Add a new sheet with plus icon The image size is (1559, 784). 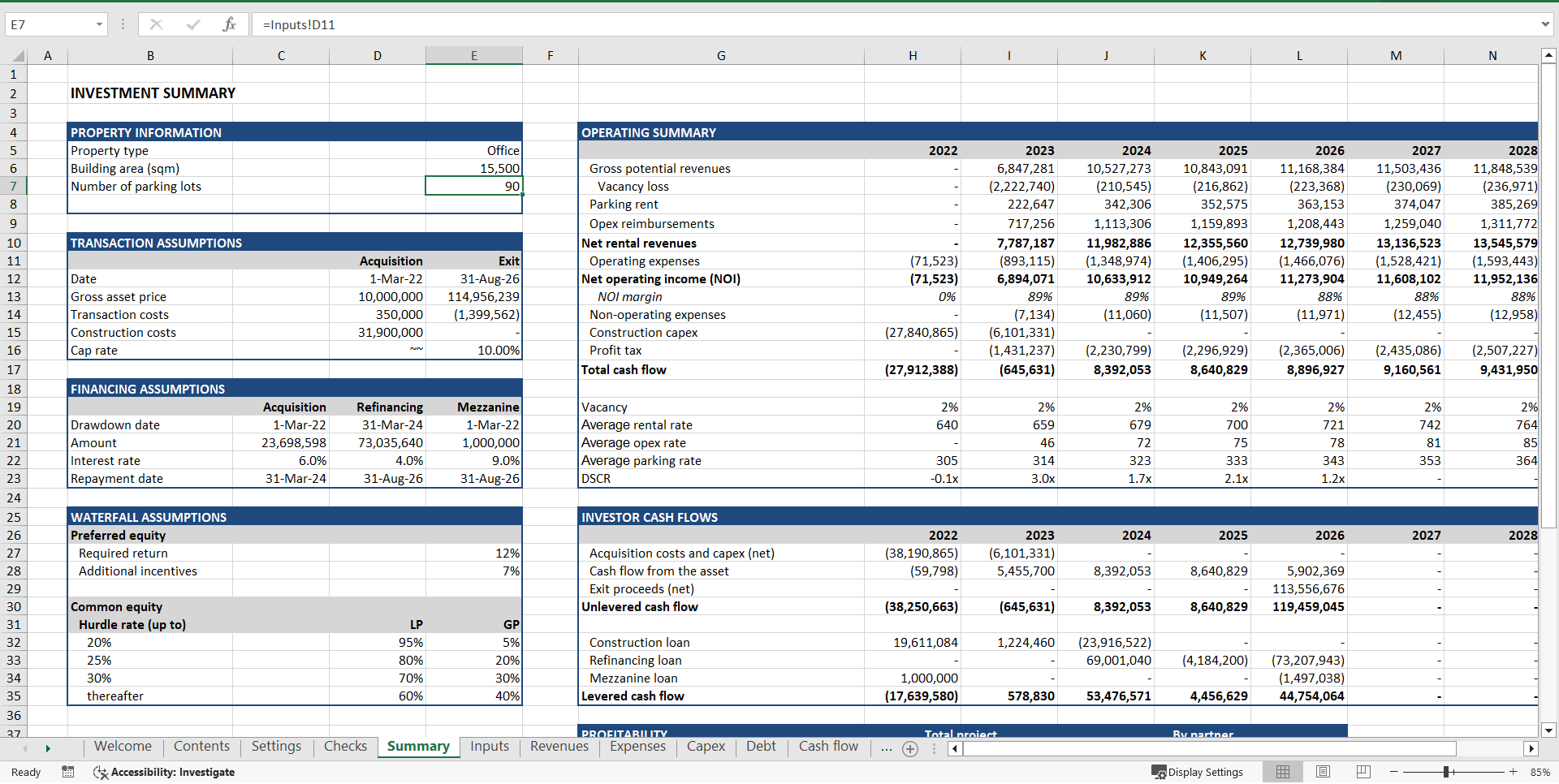pos(910,749)
